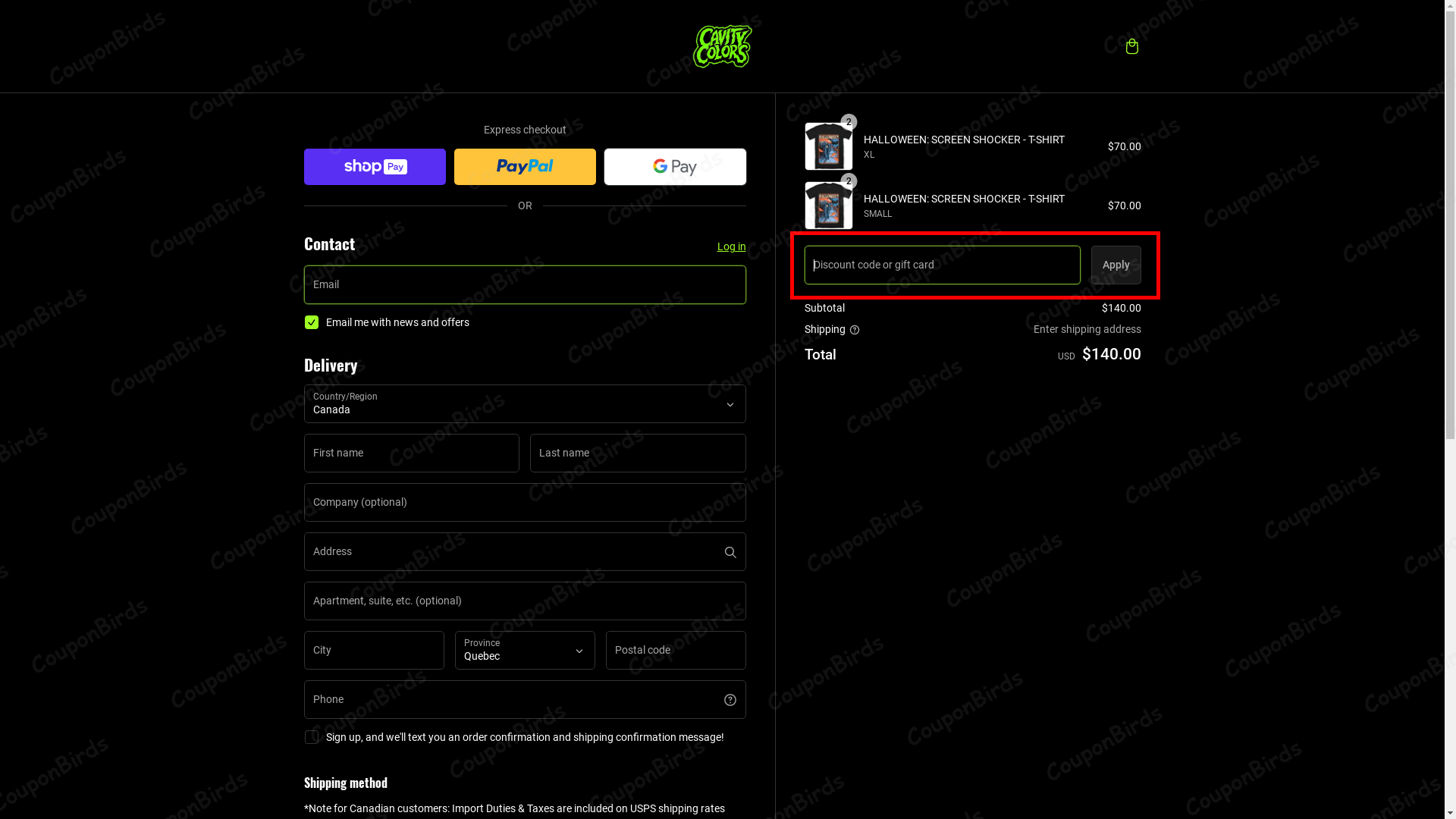Viewport: 1456px width, 819px height.
Task: Focus the discount code or gift card field
Action: 942,265
